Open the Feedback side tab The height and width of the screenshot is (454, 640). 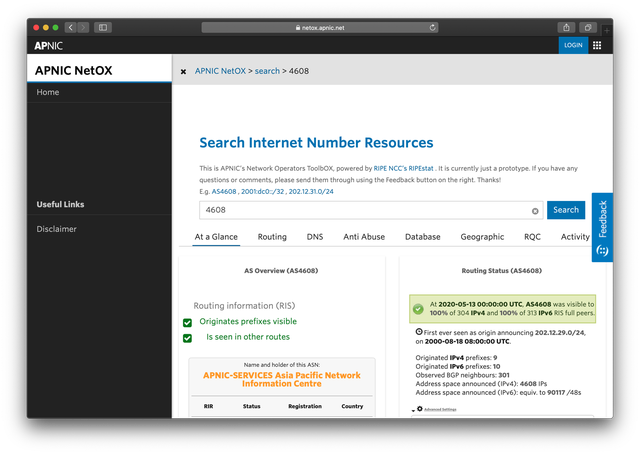[x=602, y=227]
